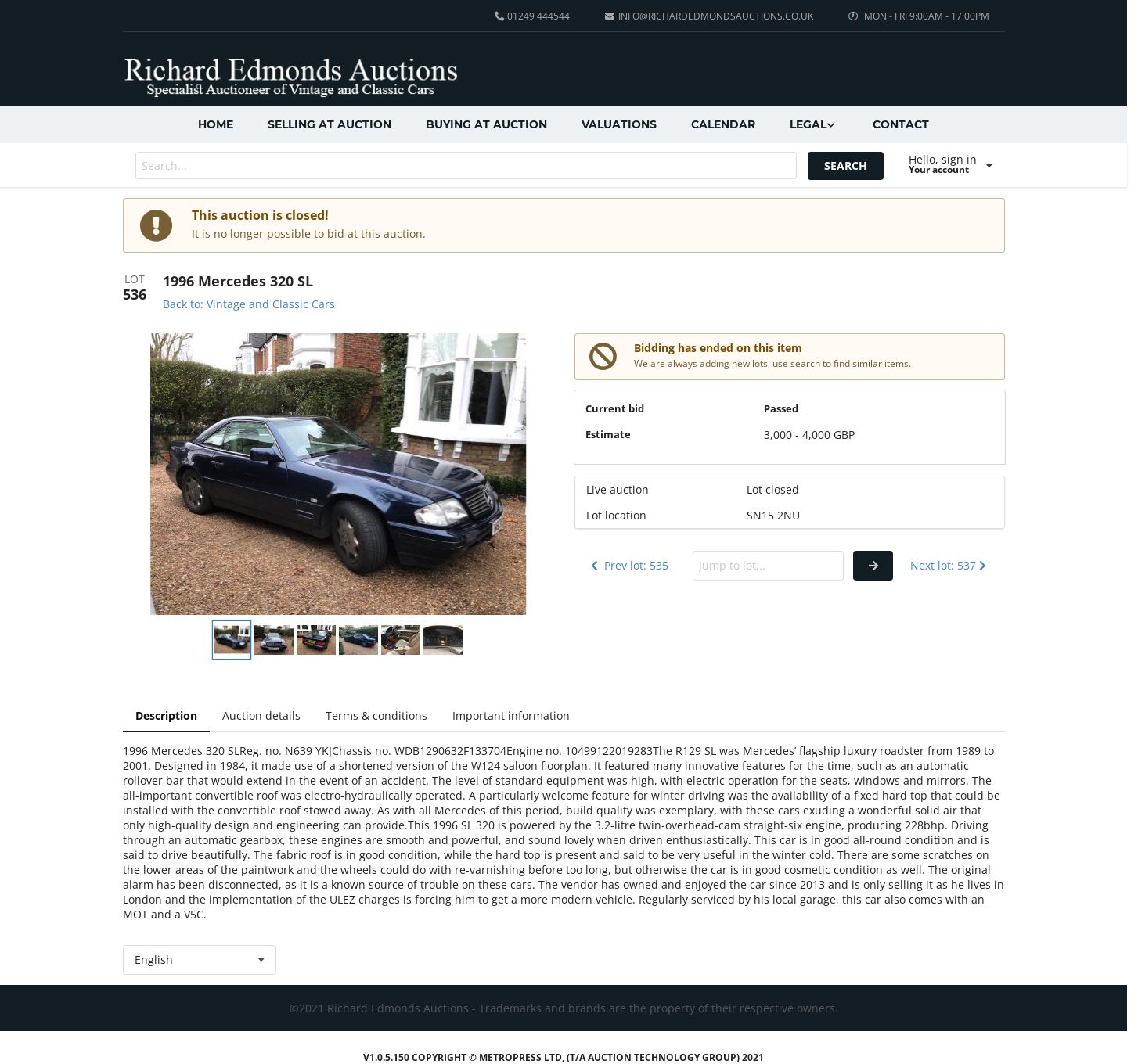Screen dimensions: 1138x1064
Task: Open the Terms & conditions tab
Action: pyautogui.click(x=376, y=716)
